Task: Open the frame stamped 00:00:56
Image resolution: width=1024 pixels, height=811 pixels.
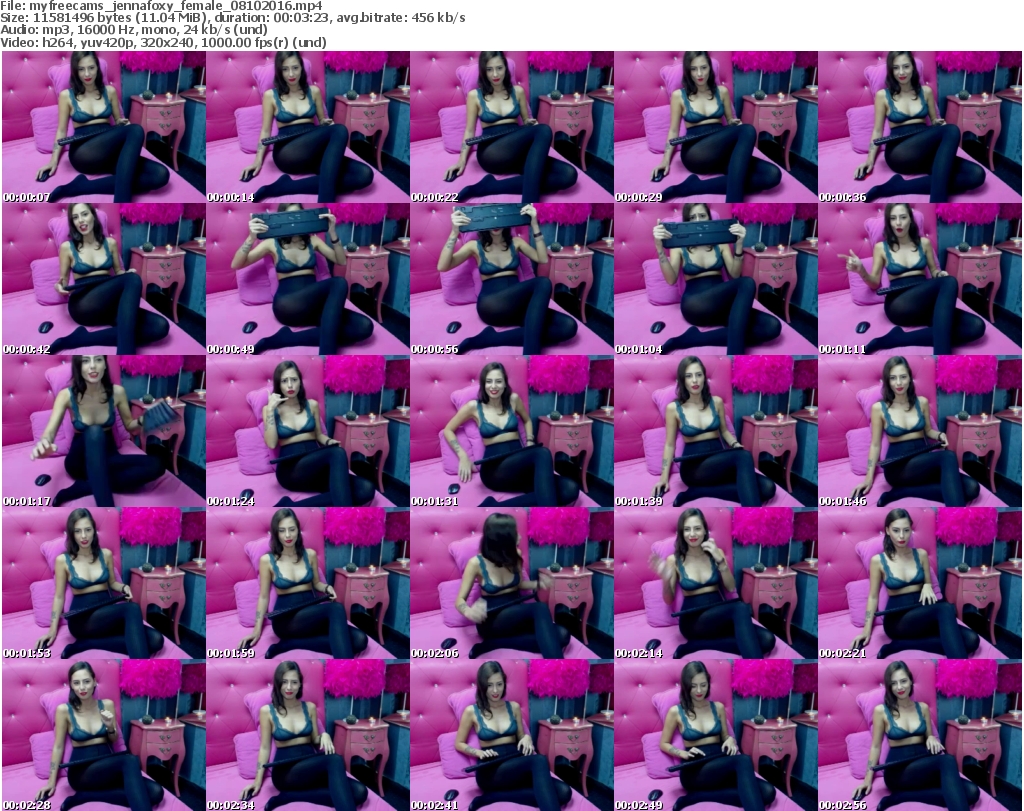Action: [x=511, y=279]
